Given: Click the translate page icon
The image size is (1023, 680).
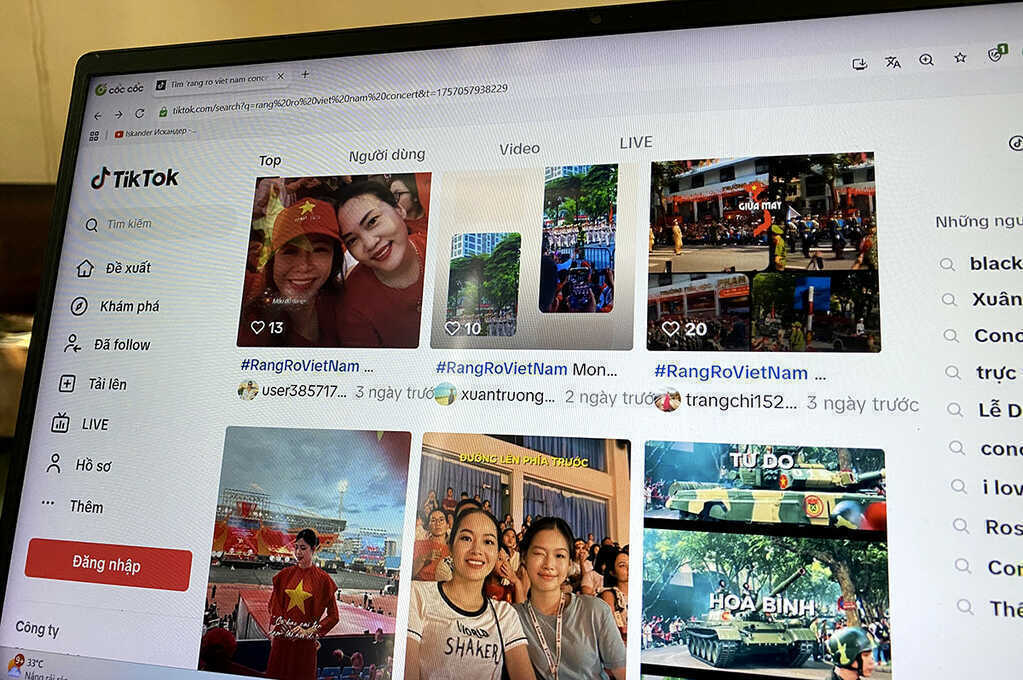Looking at the screenshot, I should coord(893,62).
